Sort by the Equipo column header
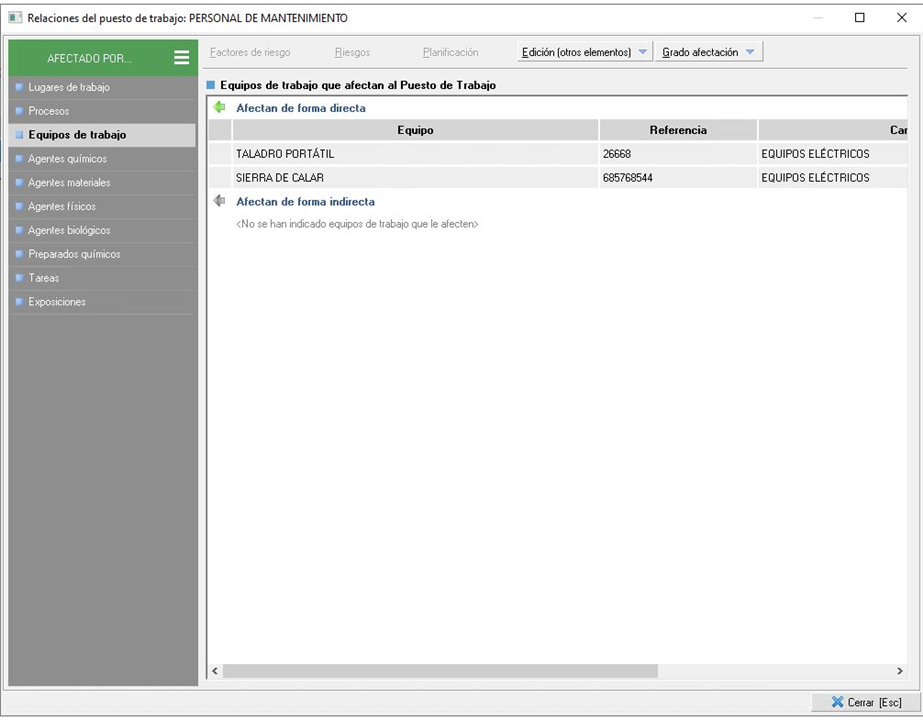Screen dimensions: 923x720 [415, 130]
